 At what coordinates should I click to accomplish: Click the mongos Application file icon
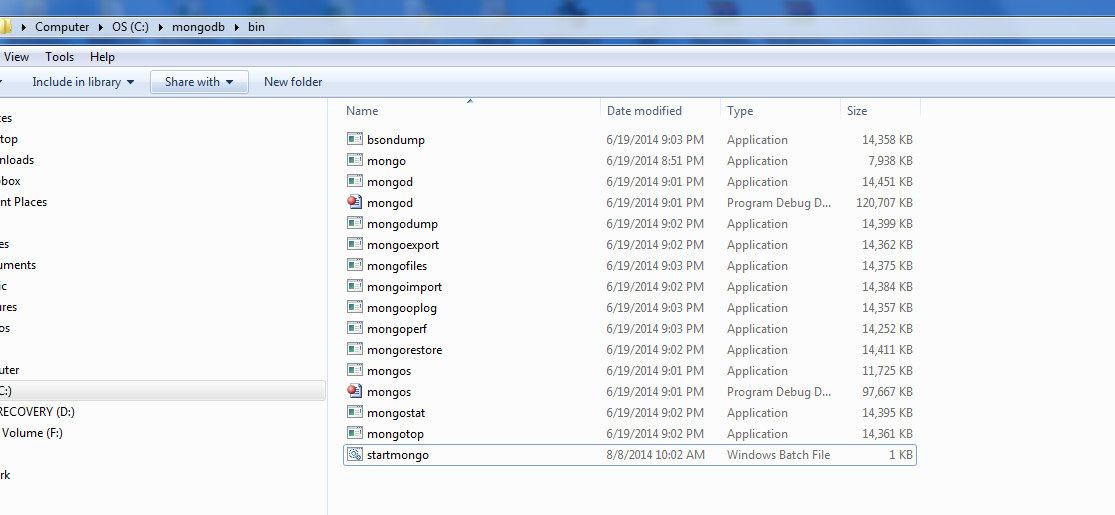tap(355, 370)
